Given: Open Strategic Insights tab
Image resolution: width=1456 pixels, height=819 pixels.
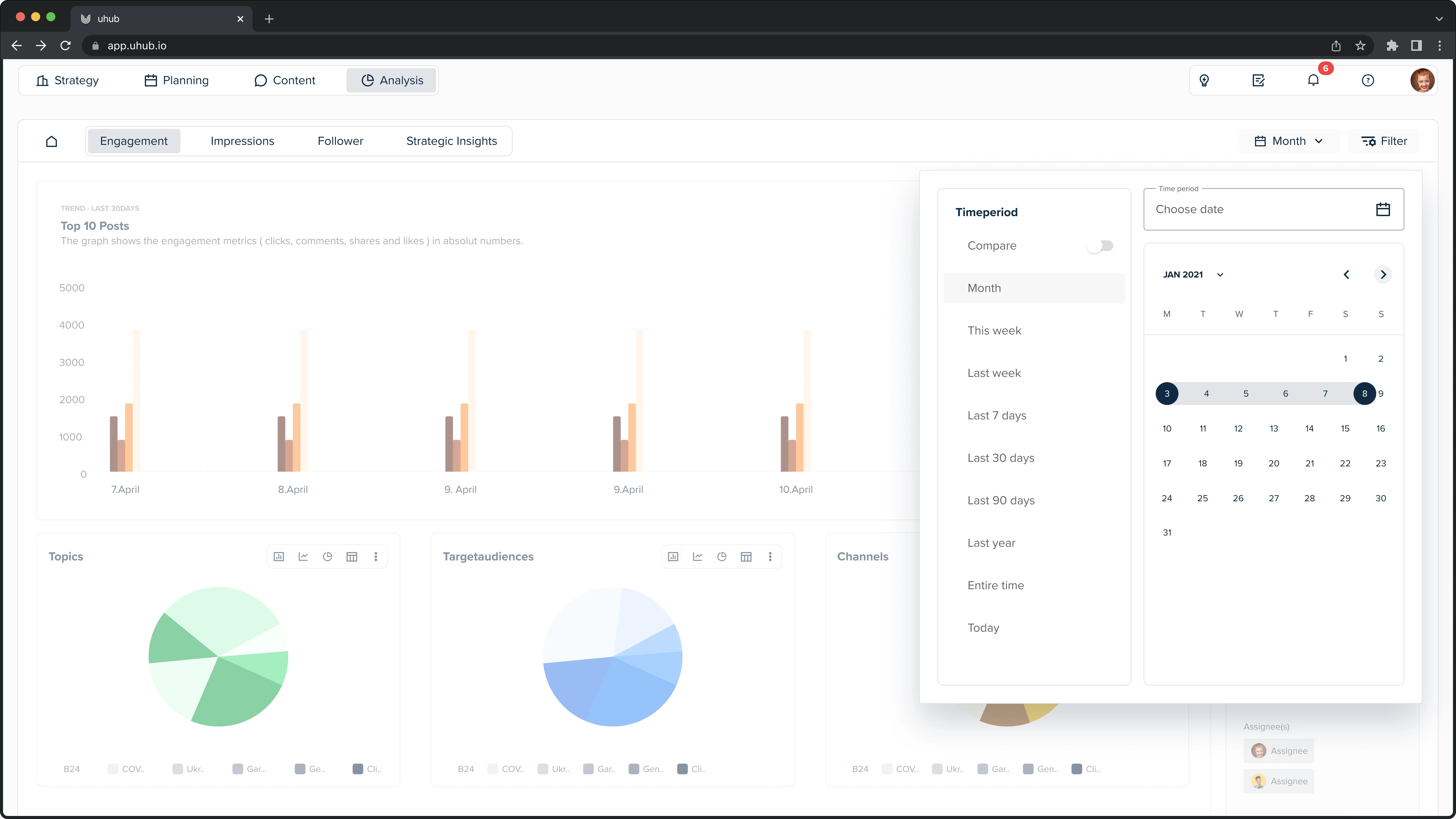Looking at the screenshot, I should (452, 141).
